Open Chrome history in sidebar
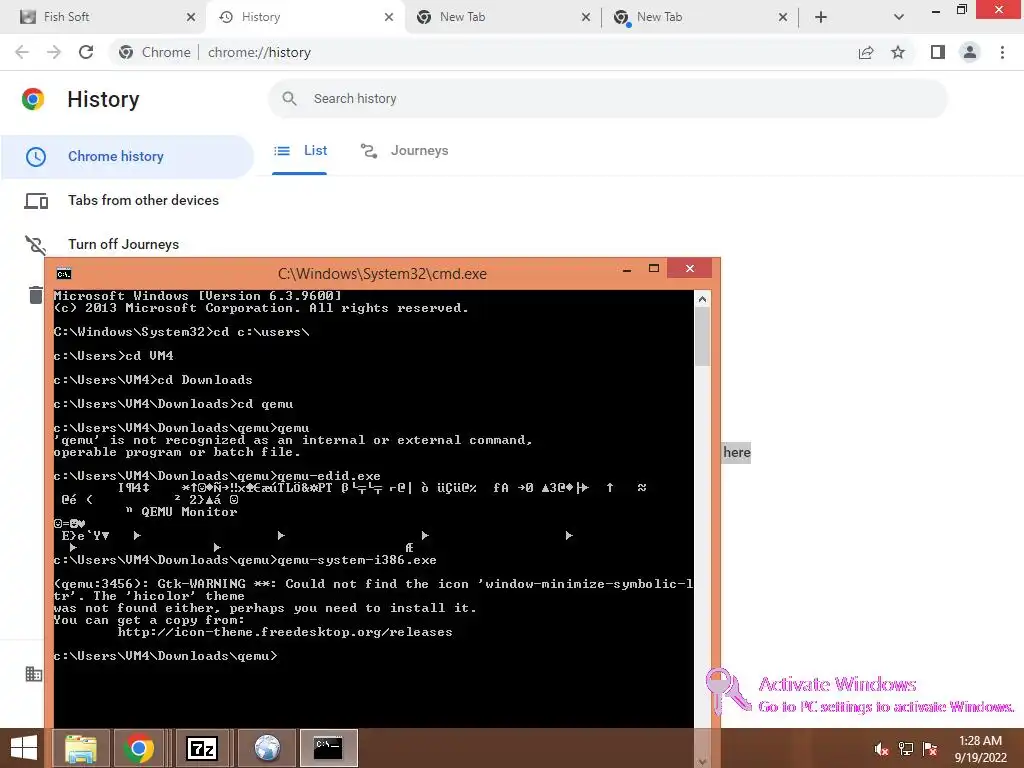 [127, 157]
